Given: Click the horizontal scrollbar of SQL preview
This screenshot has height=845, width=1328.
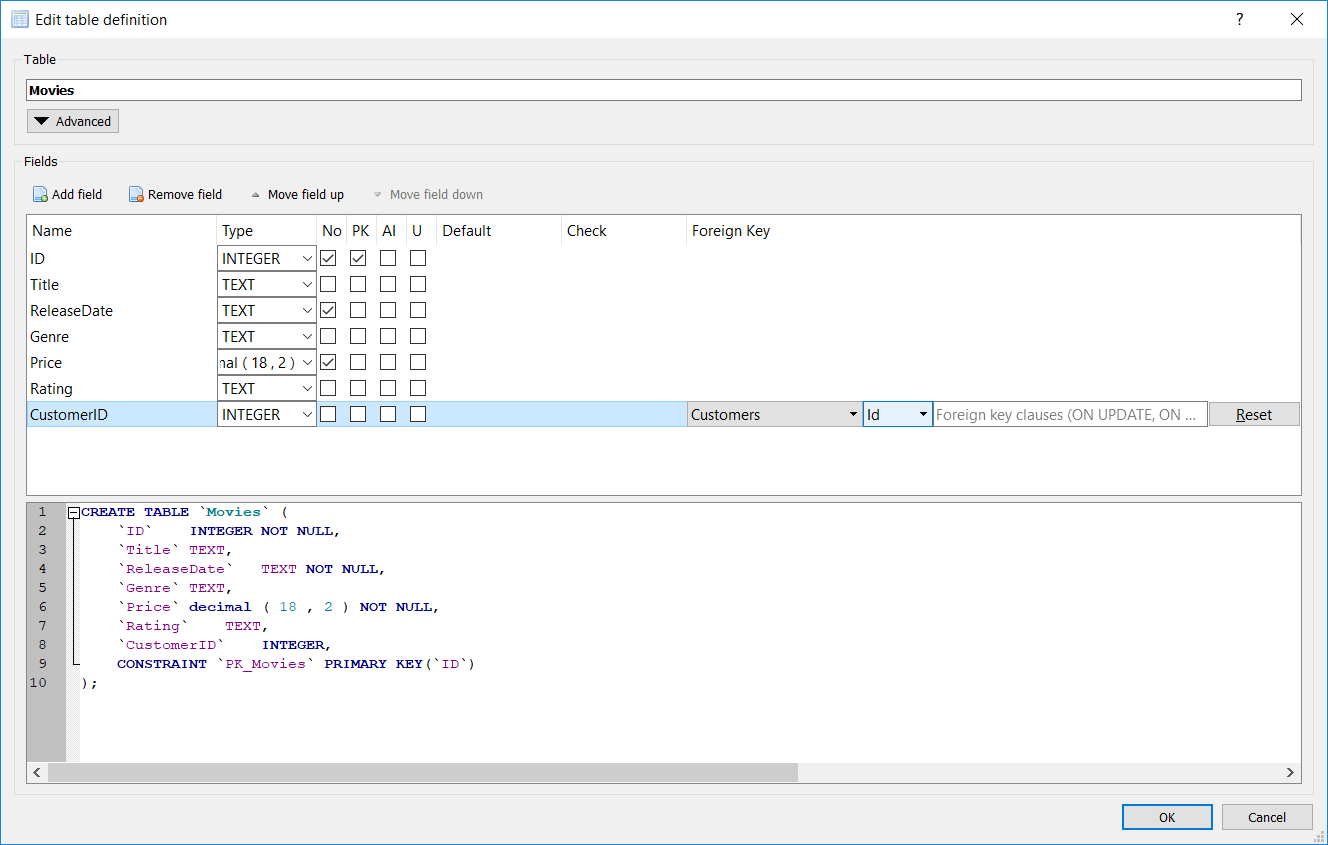Looking at the screenshot, I should pyautogui.click(x=422, y=772).
